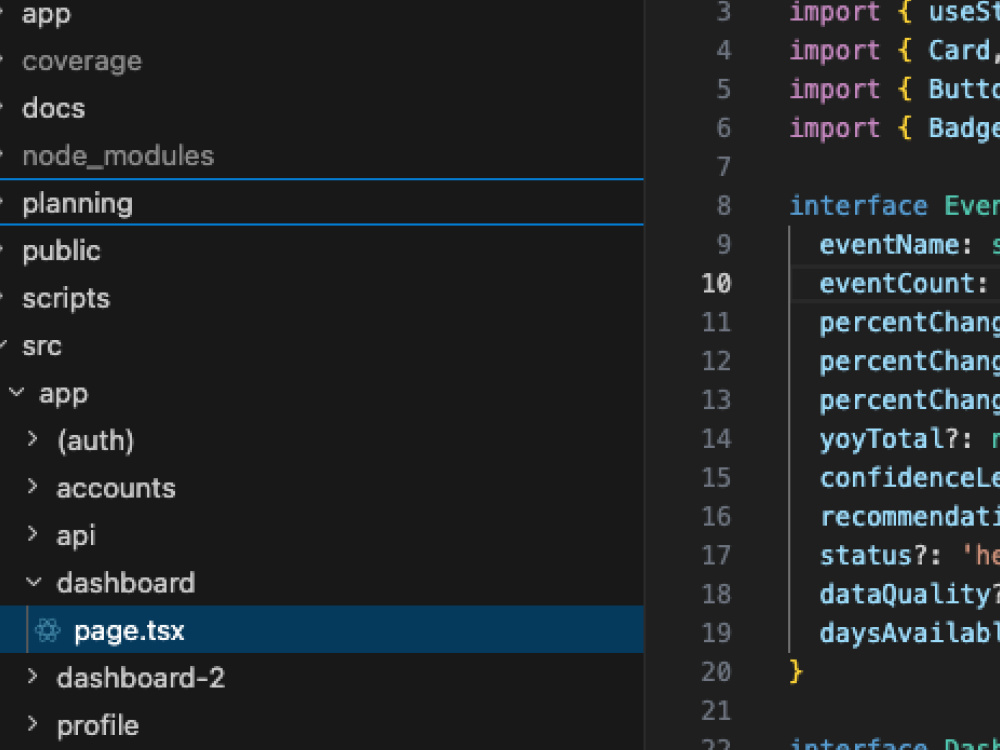Expand the api folder chevron

click(33, 534)
